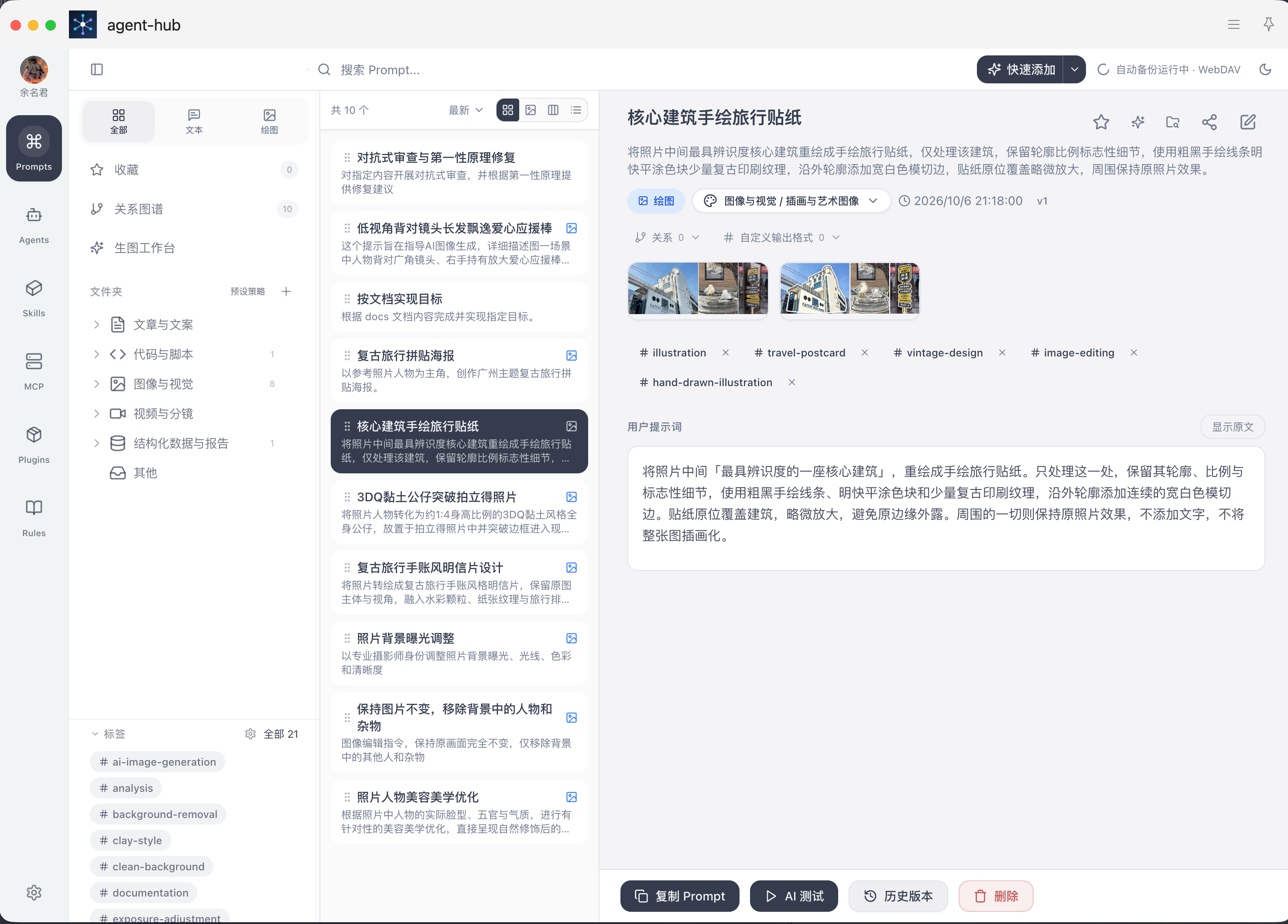Toggle 显示原文 for the prompt
Image resolution: width=1288 pixels, height=924 pixels.
pos(1232,427)
